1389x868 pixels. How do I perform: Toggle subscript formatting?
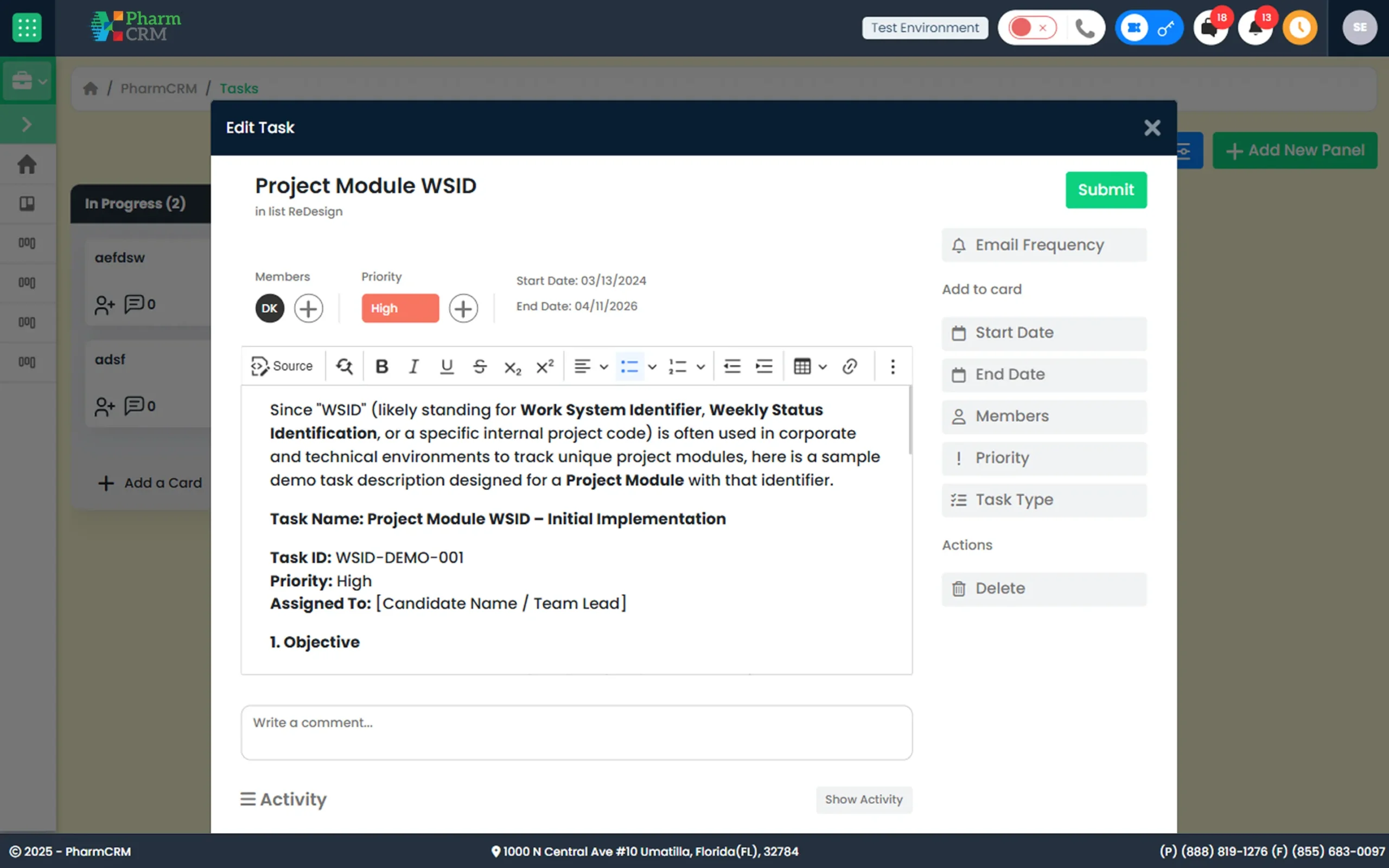click(x=513, y=366)
